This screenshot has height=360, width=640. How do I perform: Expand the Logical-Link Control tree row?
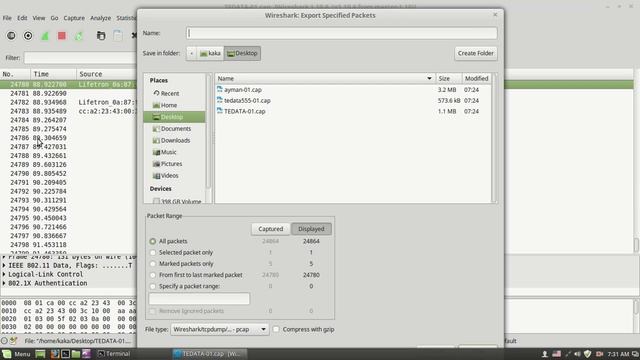click(4, 274)
